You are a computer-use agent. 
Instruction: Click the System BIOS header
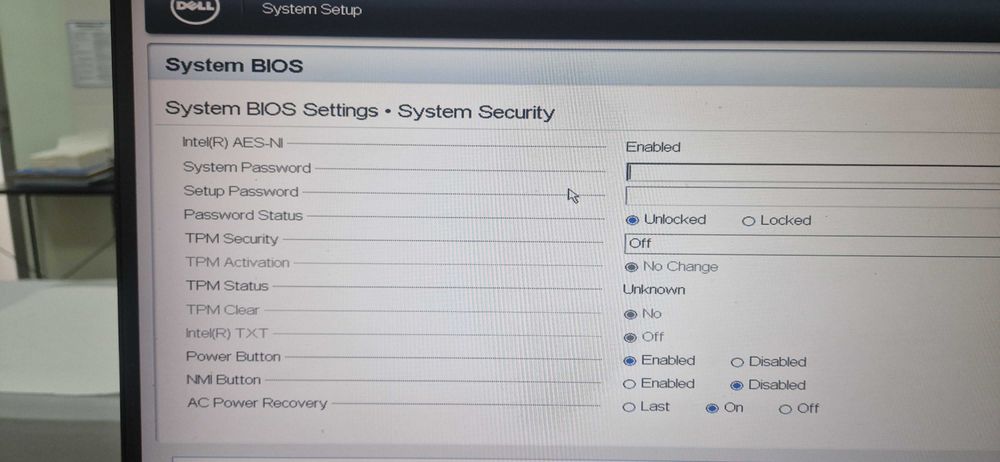click(x=234, y=66)
